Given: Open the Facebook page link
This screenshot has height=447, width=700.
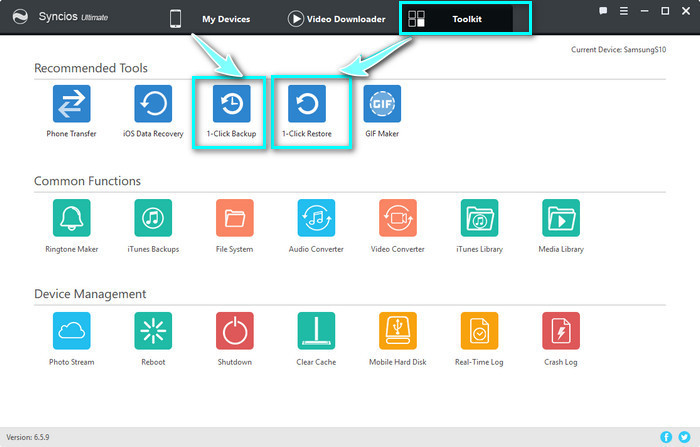Looking at the screenshot, I should coord(666,437).
